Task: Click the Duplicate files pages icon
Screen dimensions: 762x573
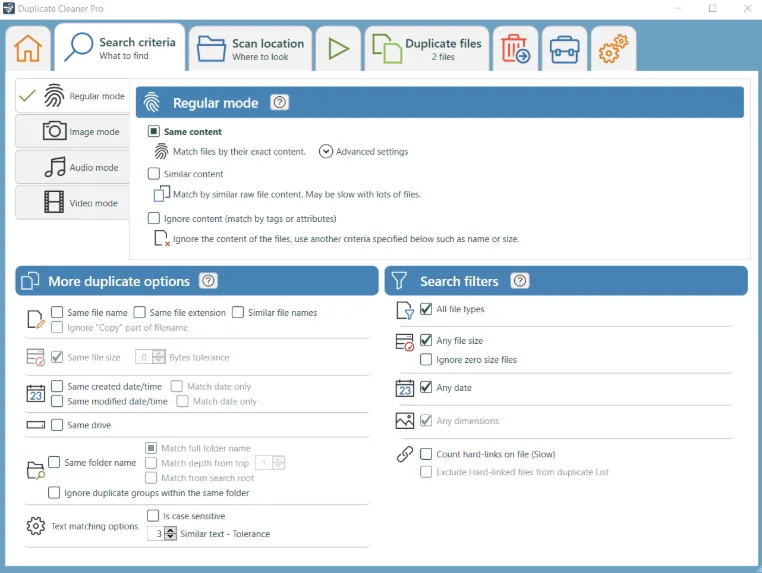Action: coord(387,49)
